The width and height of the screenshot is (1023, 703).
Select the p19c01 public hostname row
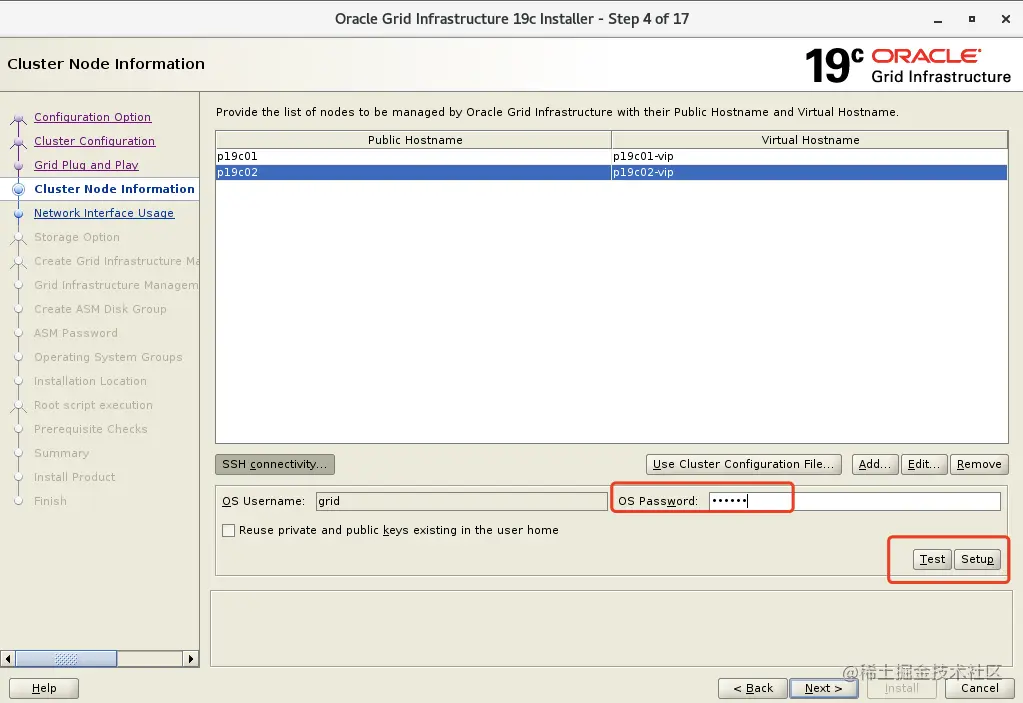[x=414, y=157]
